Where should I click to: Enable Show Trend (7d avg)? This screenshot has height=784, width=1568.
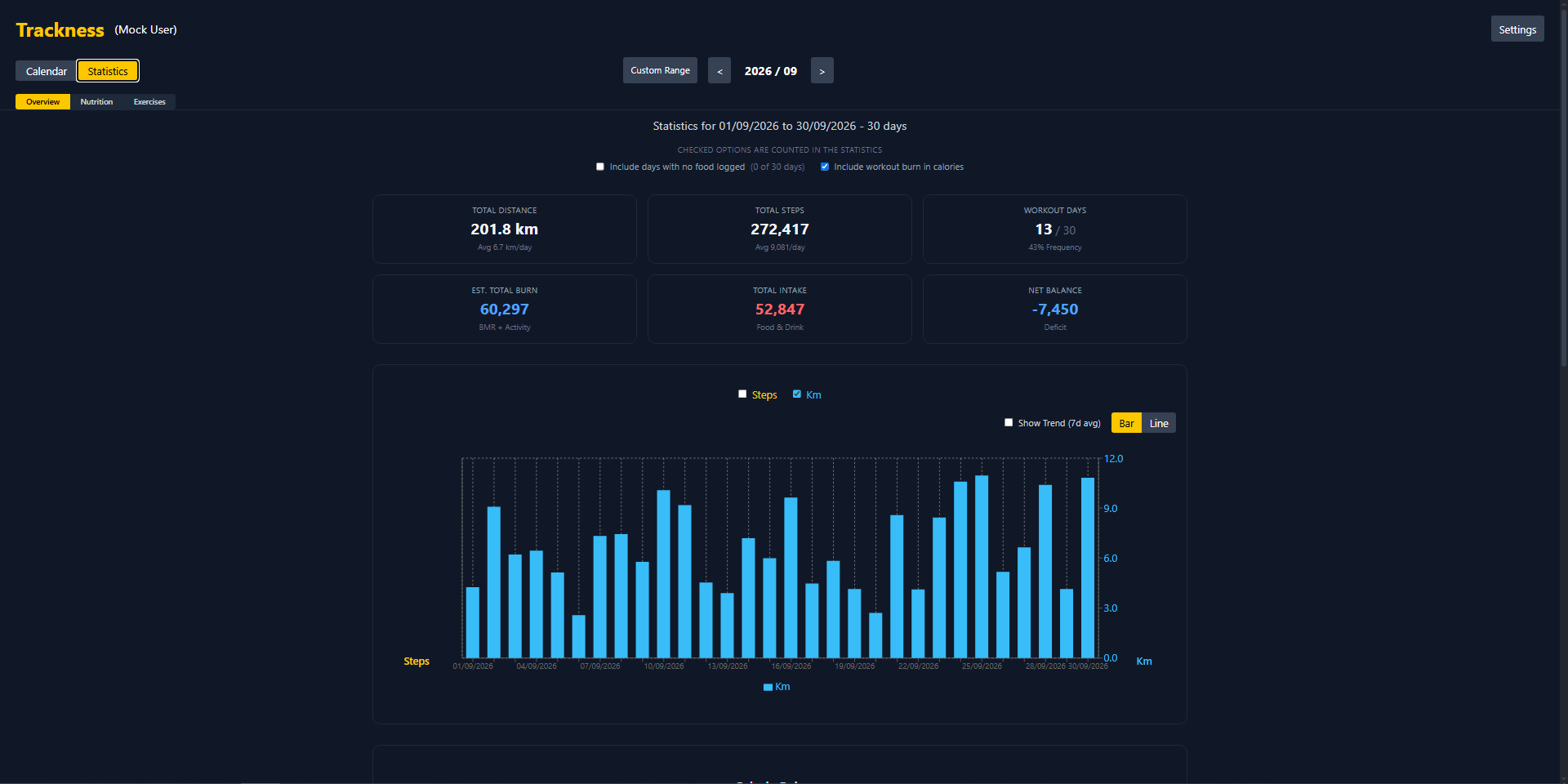tap(1009, 422)
